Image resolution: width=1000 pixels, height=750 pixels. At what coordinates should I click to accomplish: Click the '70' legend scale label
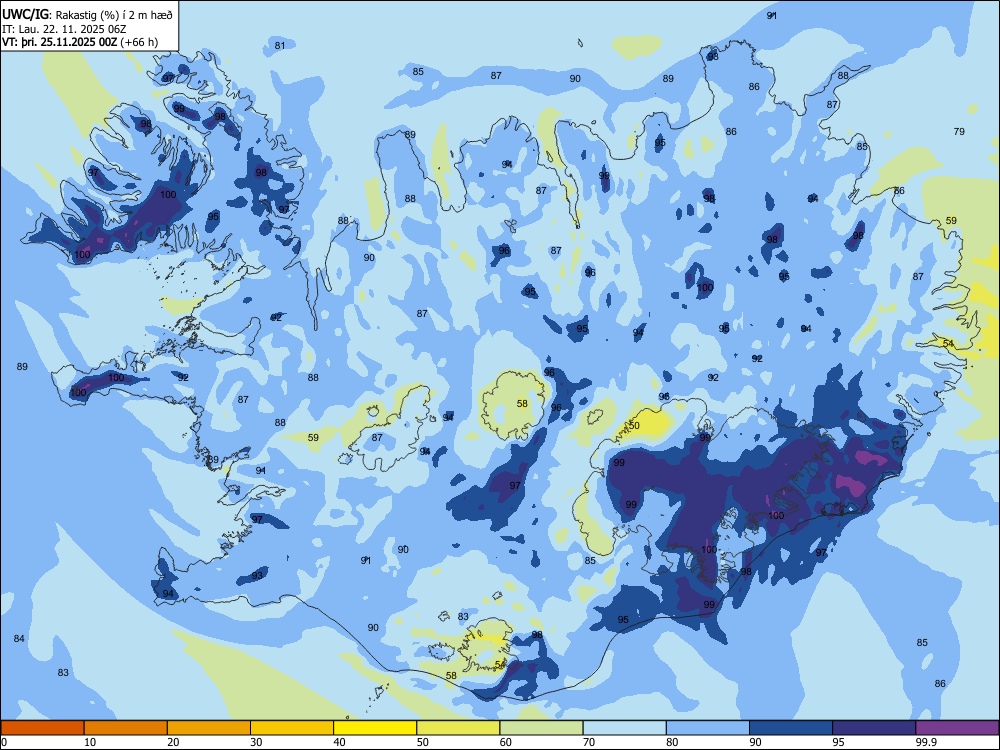(x=589, y=742)
